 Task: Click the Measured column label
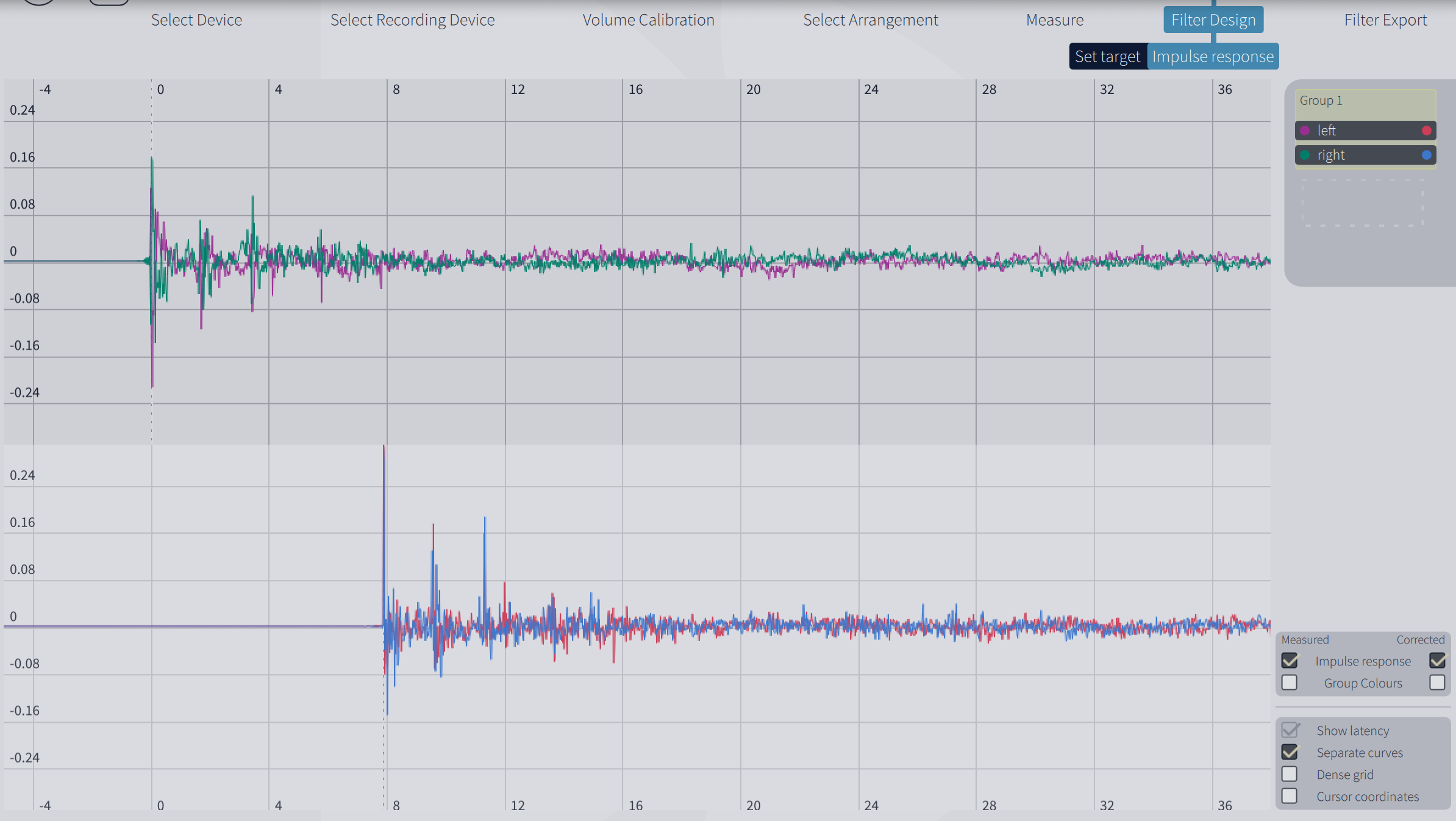click(x=1305, y=639)
